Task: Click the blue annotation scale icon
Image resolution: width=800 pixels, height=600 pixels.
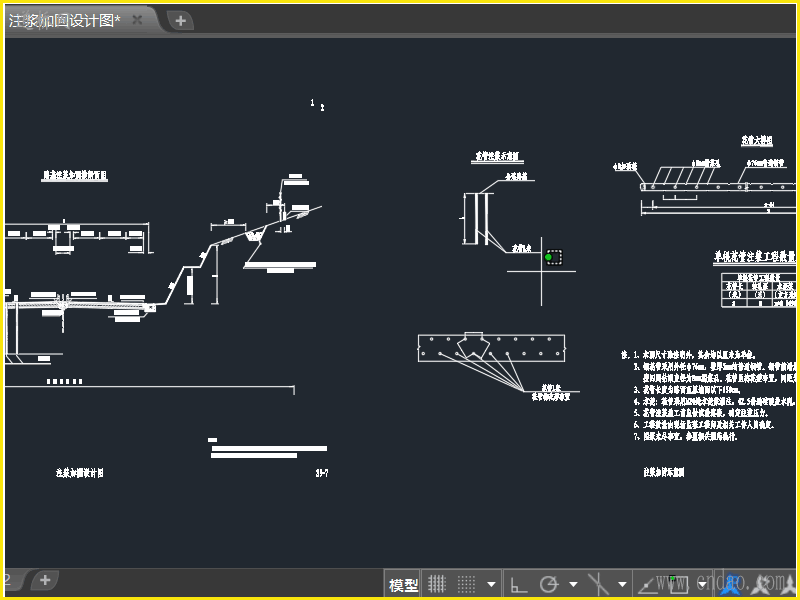Action: click(731, 584)
